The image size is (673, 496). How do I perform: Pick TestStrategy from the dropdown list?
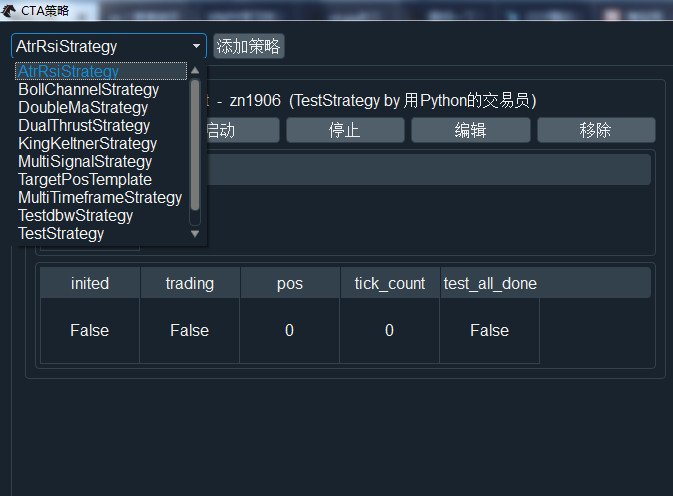[x=61, y=233]
